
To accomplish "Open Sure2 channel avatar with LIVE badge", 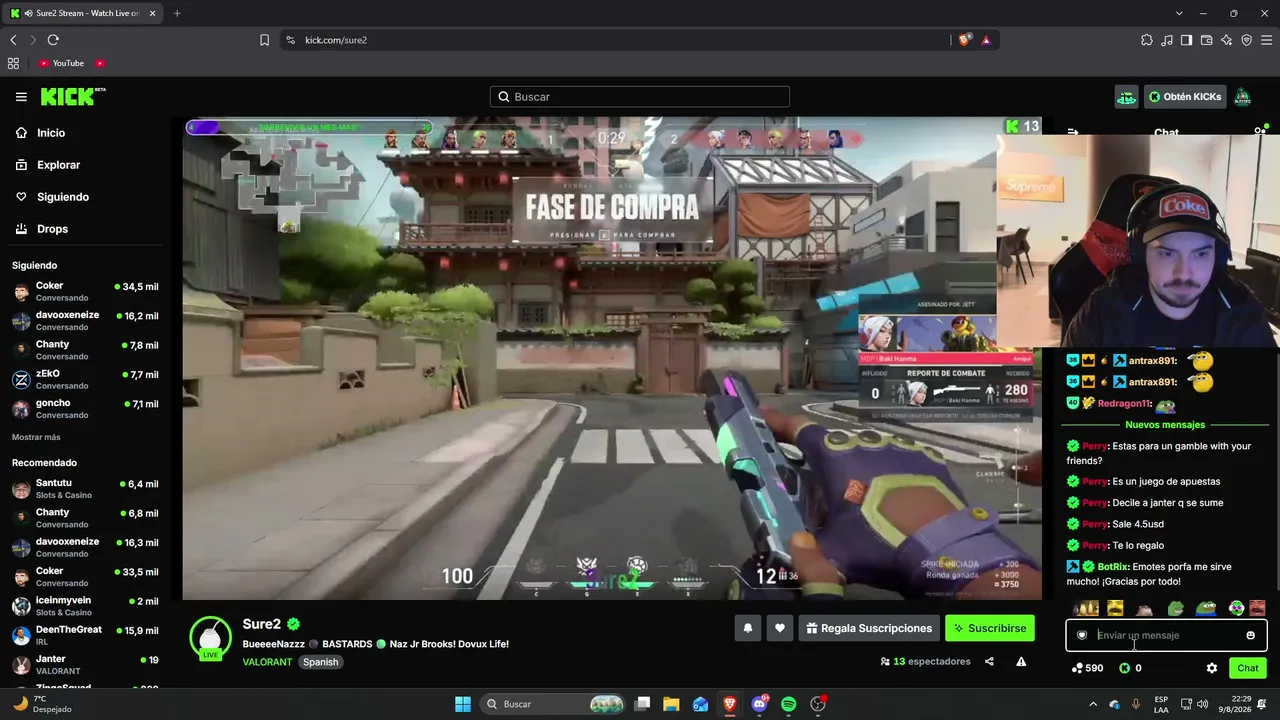I will tap(210, 638).
